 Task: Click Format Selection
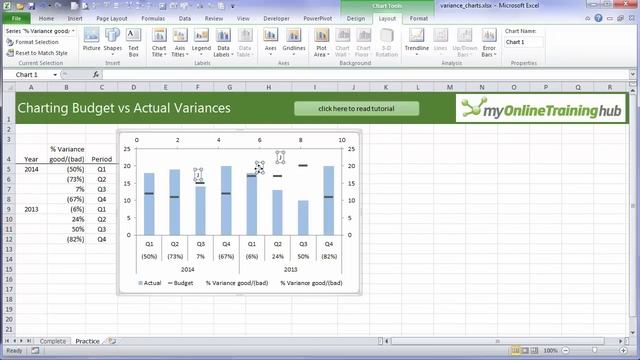[33, 42]
